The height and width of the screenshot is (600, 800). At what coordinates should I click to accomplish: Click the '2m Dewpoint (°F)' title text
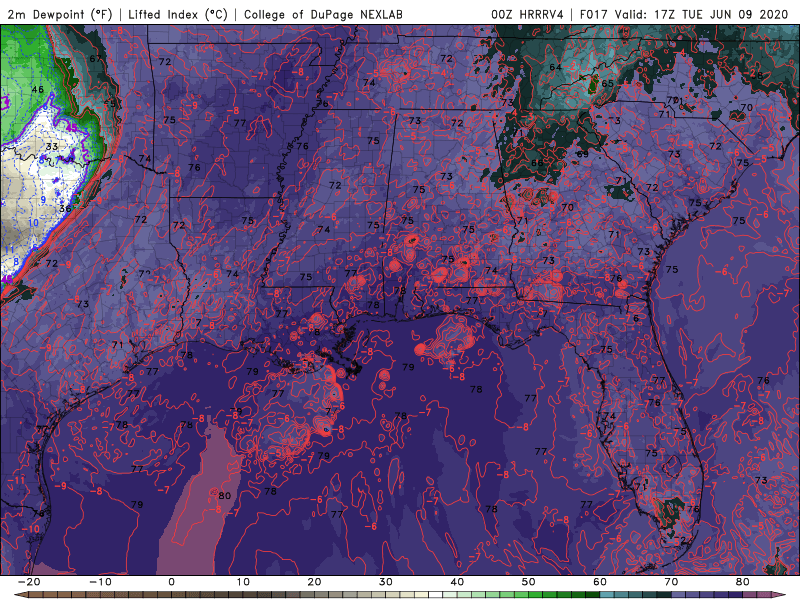(x=59, y=14)
